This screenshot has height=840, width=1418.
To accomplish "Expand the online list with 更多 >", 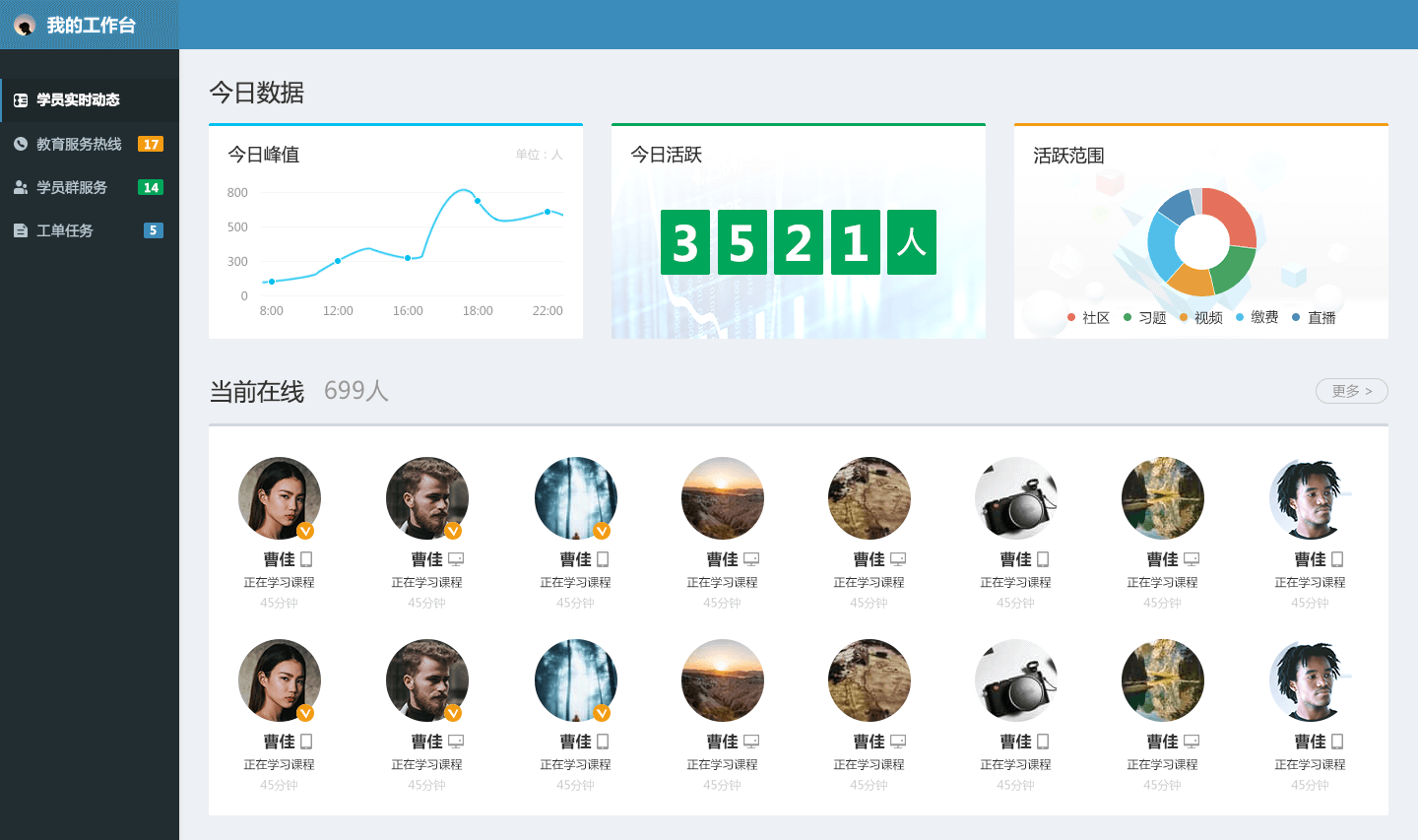I will tap(1351, 391).
